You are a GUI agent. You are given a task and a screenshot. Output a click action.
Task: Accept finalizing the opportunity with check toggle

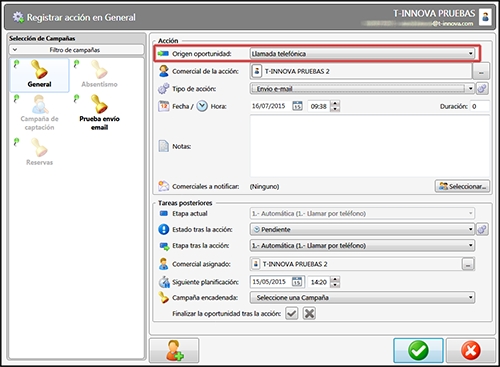[x=292, y=313]
